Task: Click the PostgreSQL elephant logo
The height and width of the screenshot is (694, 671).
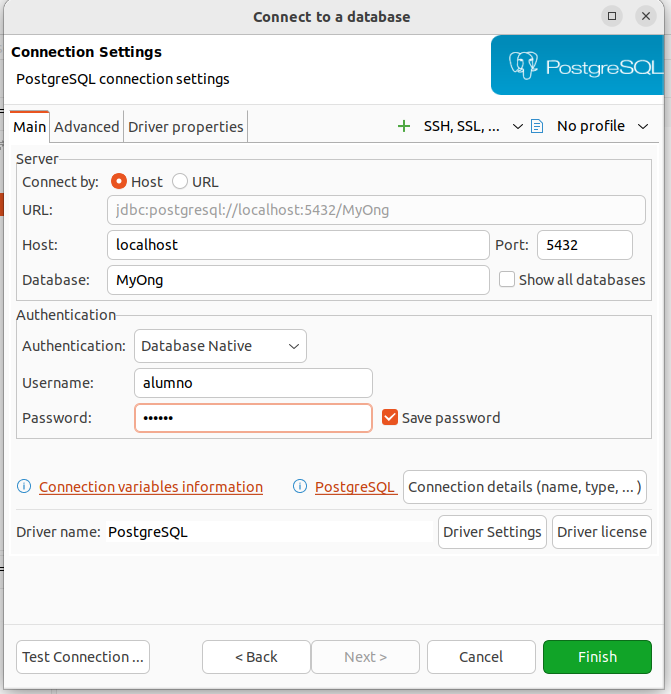Action: pos(524,66)
